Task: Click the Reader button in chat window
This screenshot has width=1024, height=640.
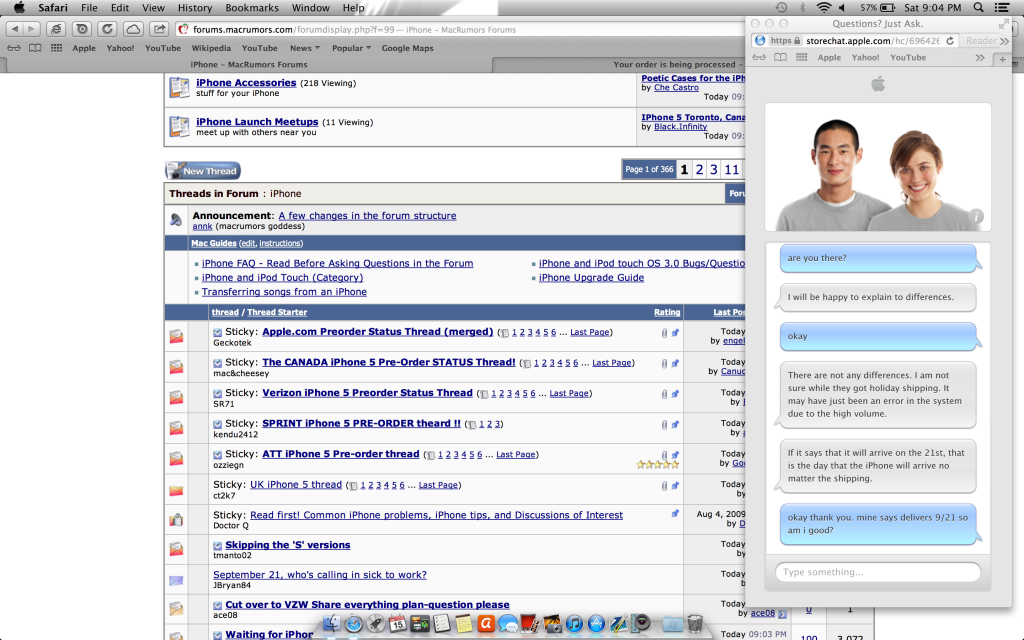Action: (x=981, y=40)
